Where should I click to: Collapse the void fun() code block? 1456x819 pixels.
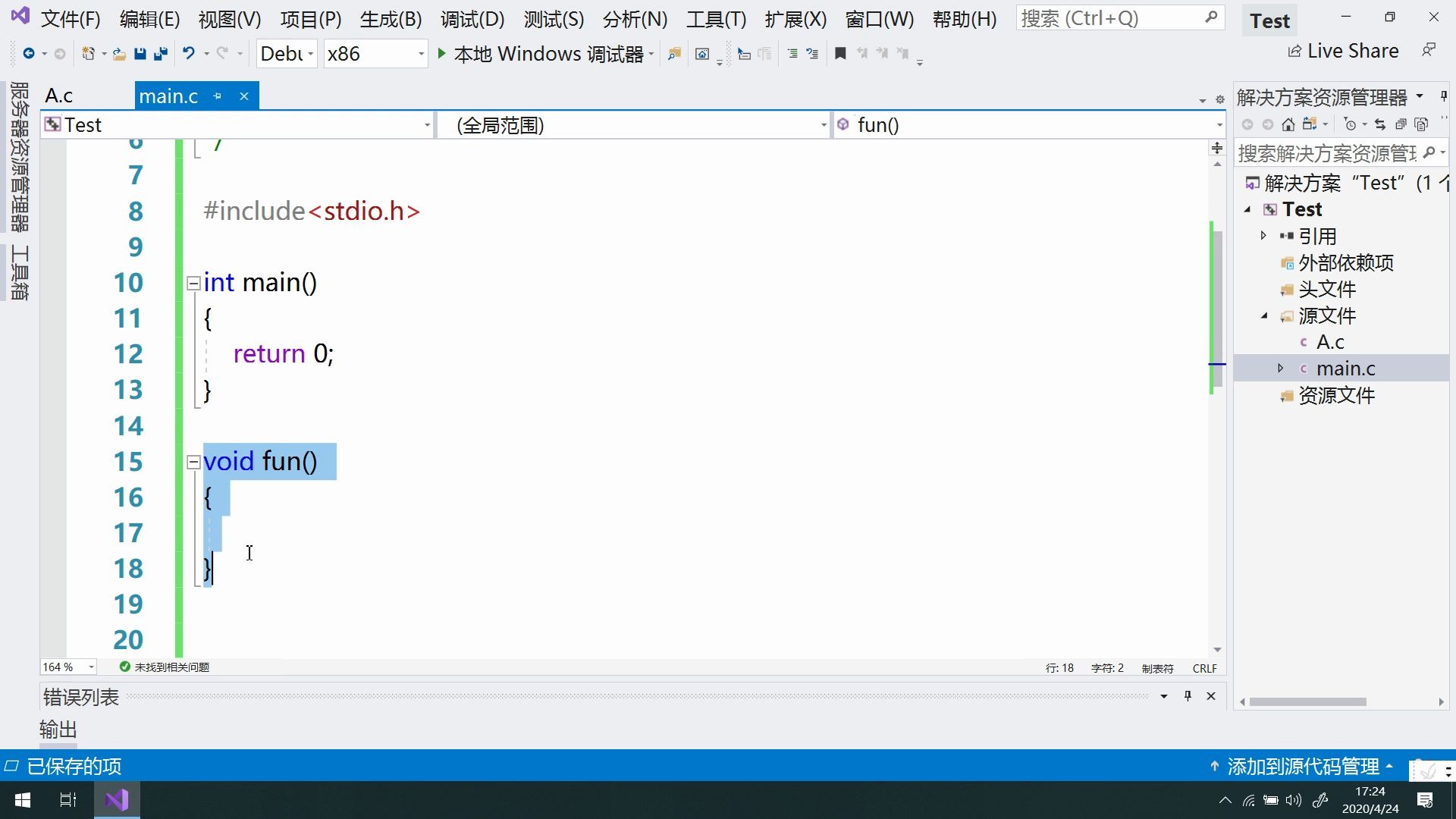(x=193, y=461)
